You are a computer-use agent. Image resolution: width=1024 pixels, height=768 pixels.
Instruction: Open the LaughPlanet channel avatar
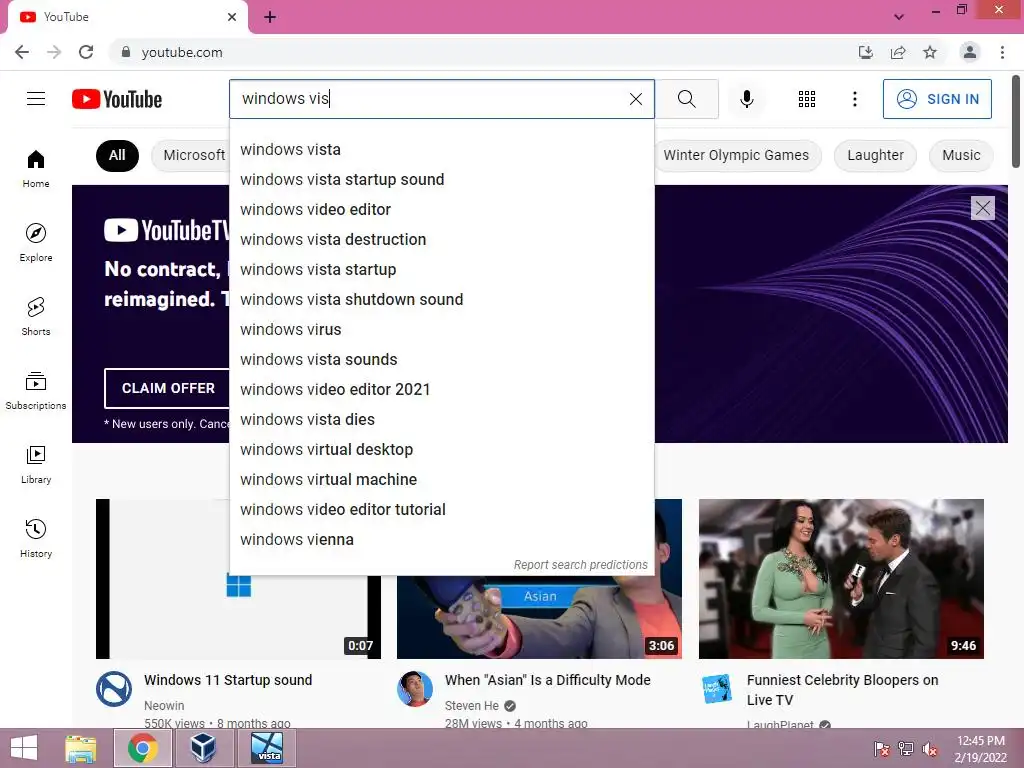(x=716, y=688)
